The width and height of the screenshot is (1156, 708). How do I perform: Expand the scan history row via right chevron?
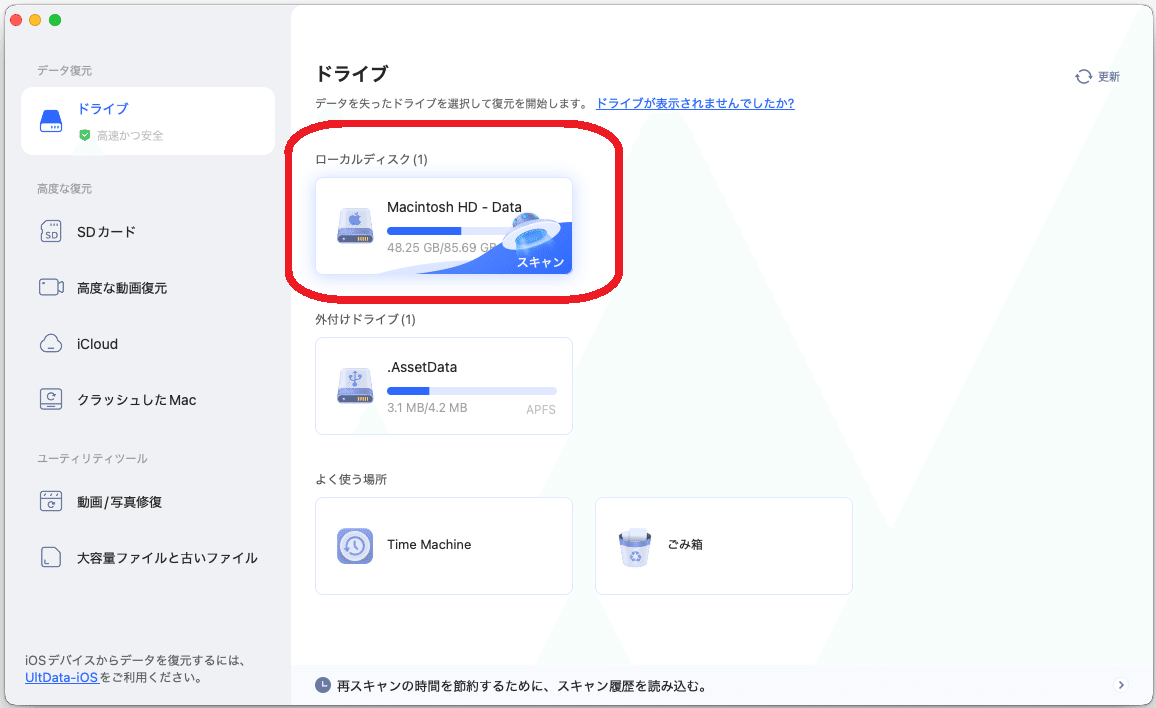tap(1121, 685)
